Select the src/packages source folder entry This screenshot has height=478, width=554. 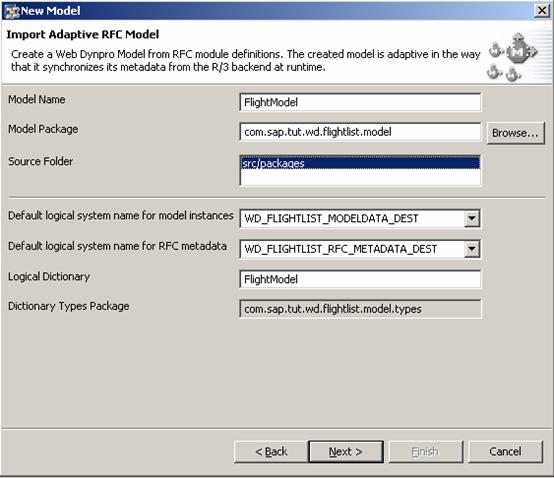360,163
